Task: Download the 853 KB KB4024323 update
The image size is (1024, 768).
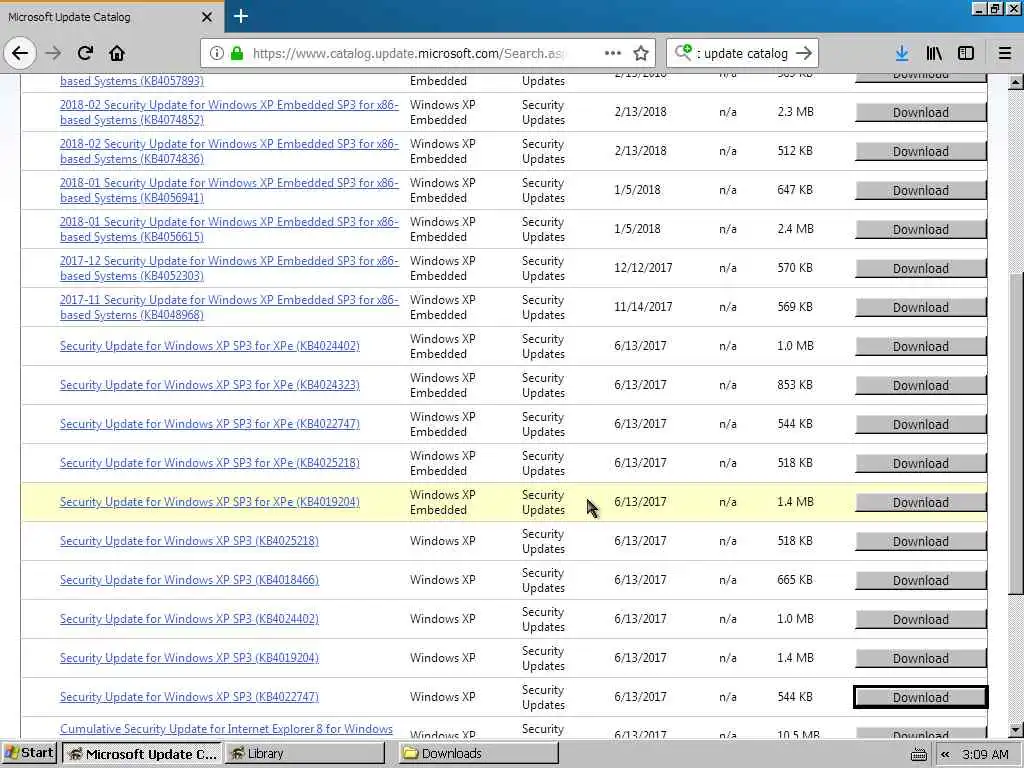Action: coord(920,385)
